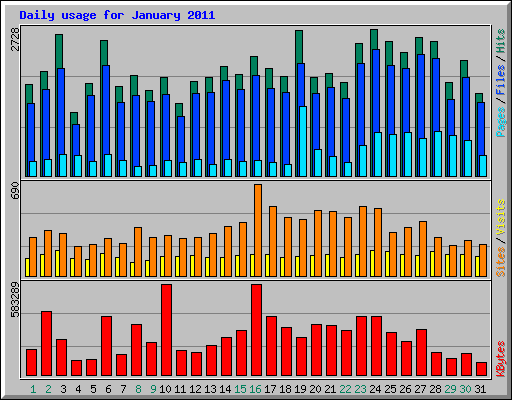The height and width of the screenshot is (400, 512).
Task: Click day 14 on the x-axis
Action: [x=225, y=389]
